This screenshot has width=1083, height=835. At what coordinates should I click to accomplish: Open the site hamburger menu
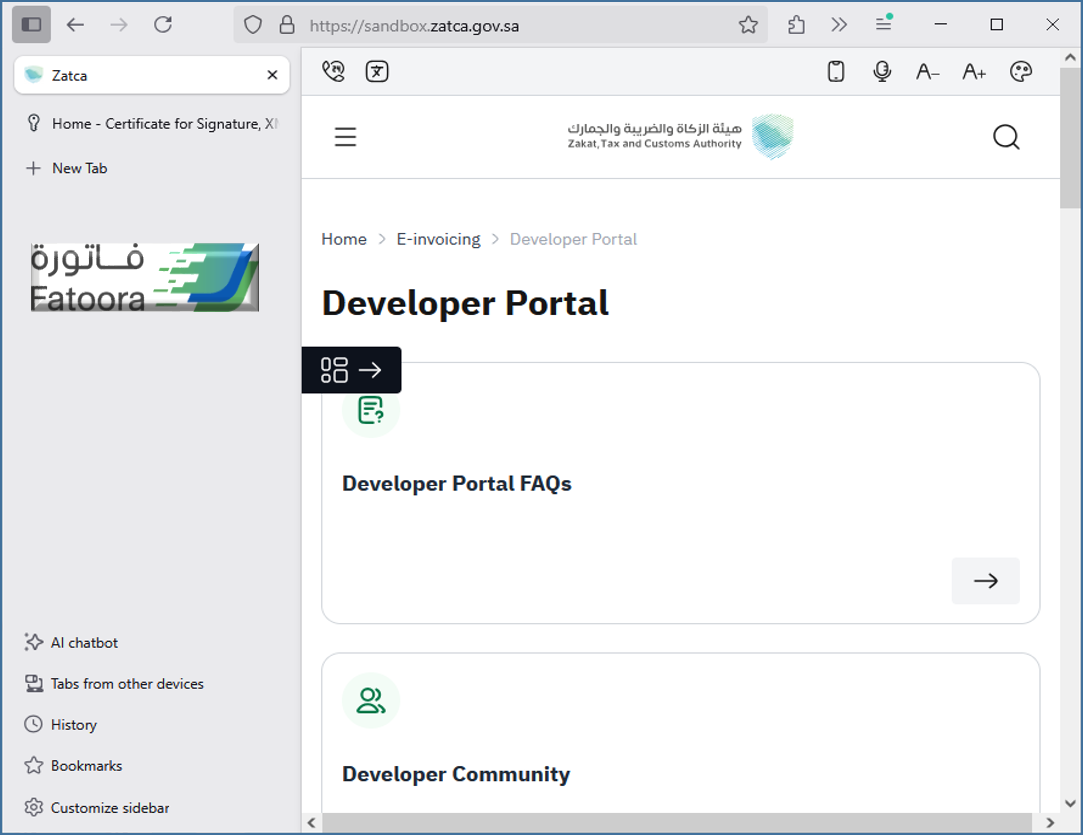(x=345, y=137)
